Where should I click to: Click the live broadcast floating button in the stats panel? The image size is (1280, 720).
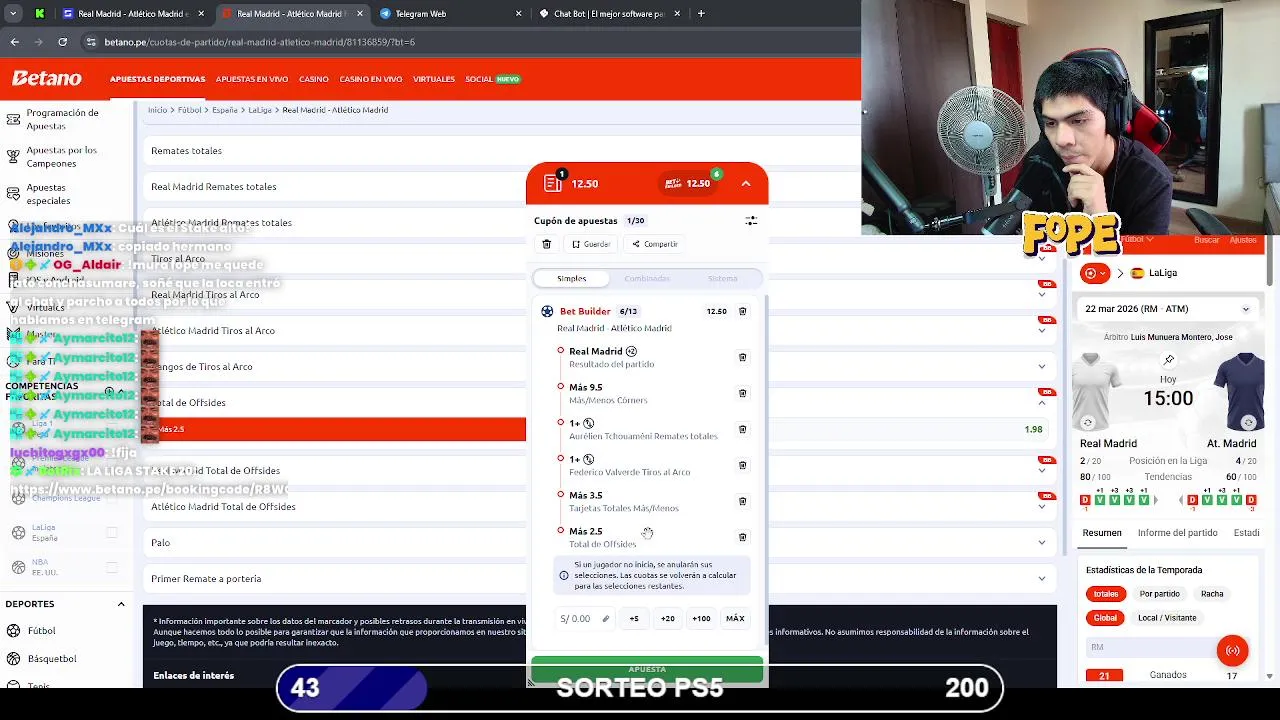click(1233, 651)
